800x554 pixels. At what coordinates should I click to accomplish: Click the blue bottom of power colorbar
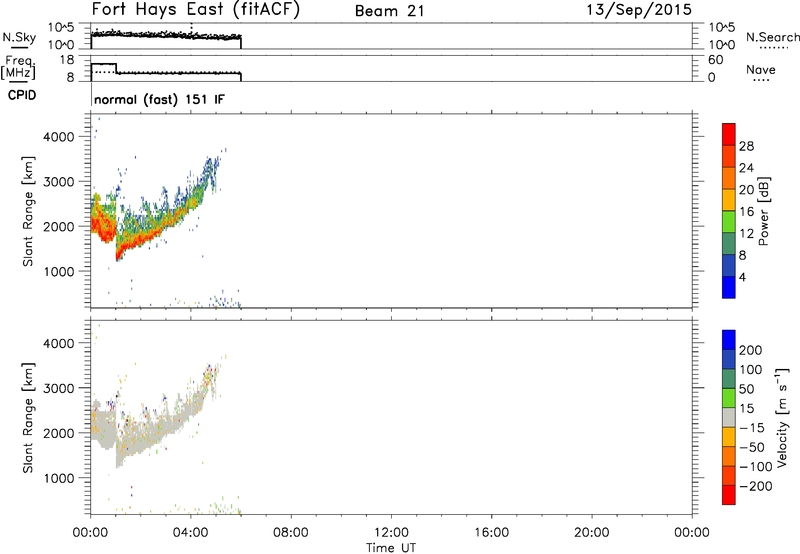[x=729, y=287]
